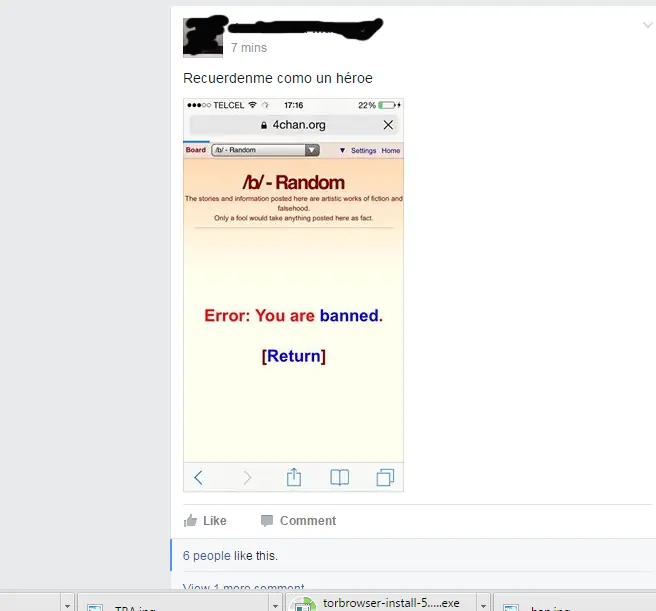Open the leftmost download item's dropdown arrow

[67, 605]
